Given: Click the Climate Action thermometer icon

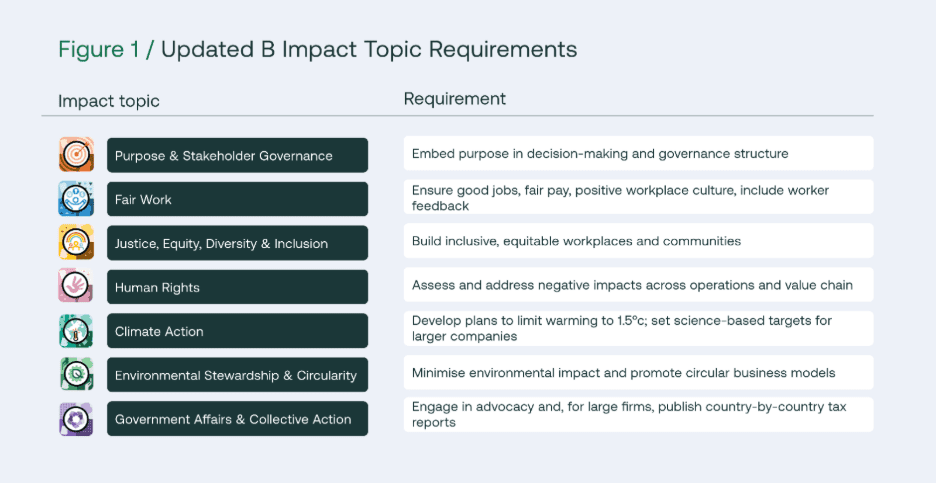Looking at the screenshot, I should [76, 331].
